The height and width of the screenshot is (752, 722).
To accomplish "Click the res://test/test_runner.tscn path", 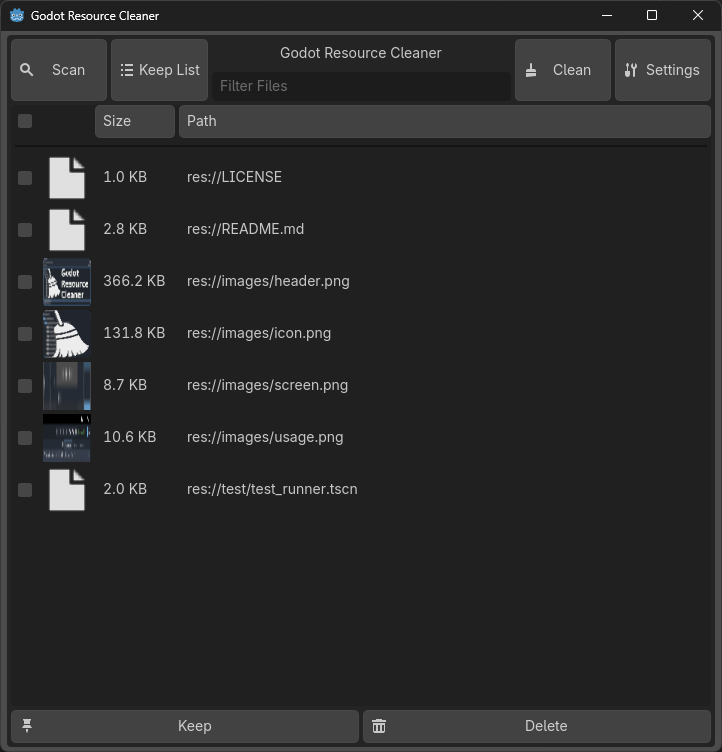I will pos(272,489).
